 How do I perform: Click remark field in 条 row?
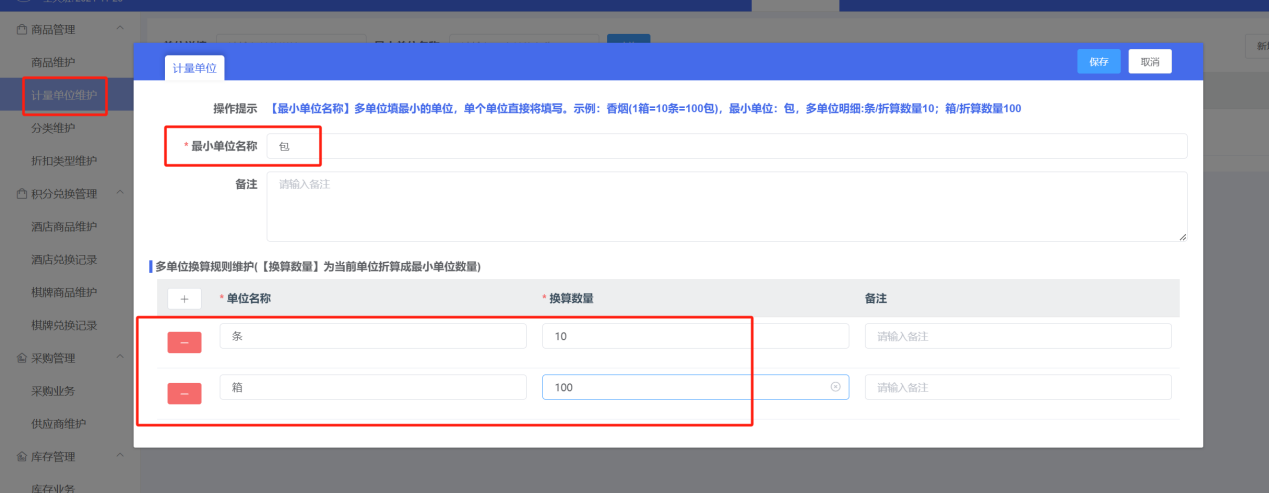(1018, 336)
